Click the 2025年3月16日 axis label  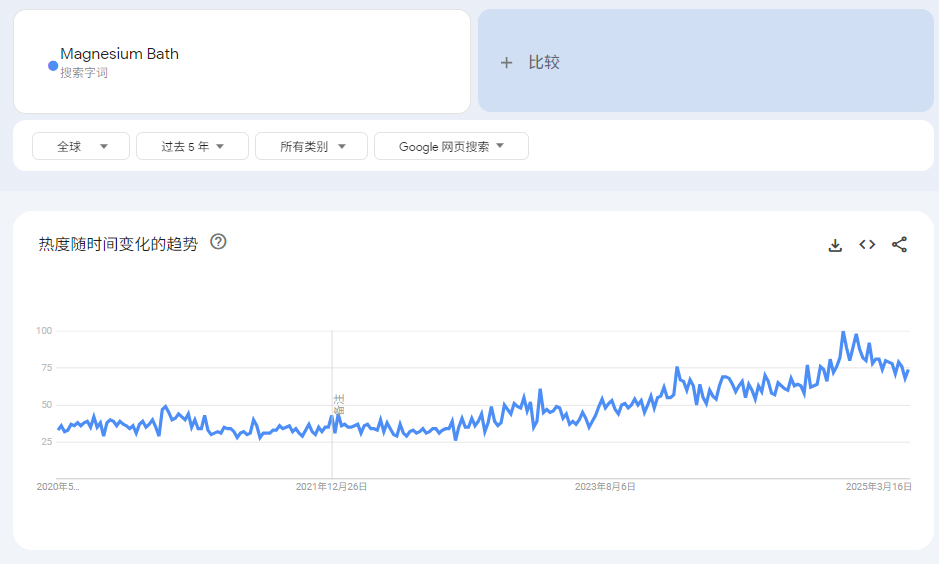(x=879, y=487)
